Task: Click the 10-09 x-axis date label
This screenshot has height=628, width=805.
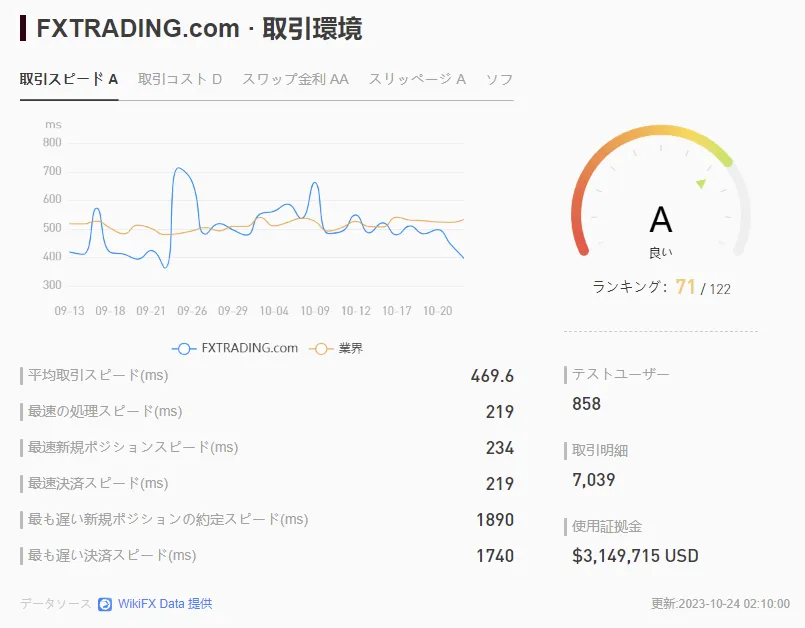Action: click(315, 311)
